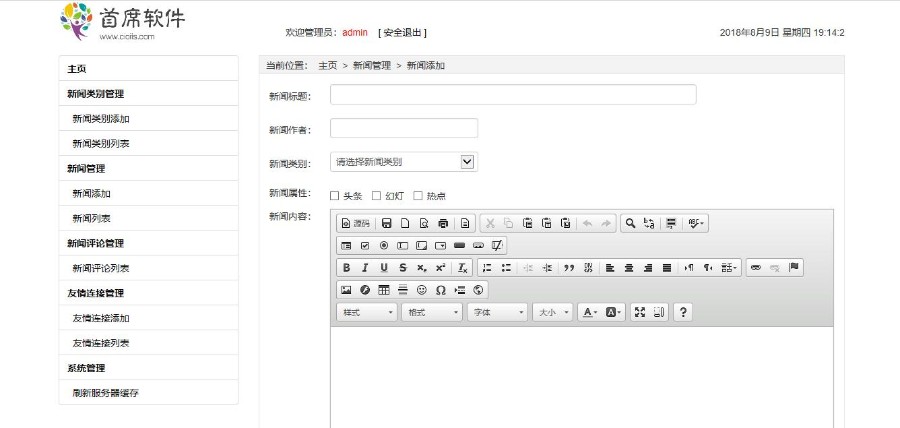Apply Superscript formatting
Viewport: 900px width, 428px height.
click(x=440, y=267)
